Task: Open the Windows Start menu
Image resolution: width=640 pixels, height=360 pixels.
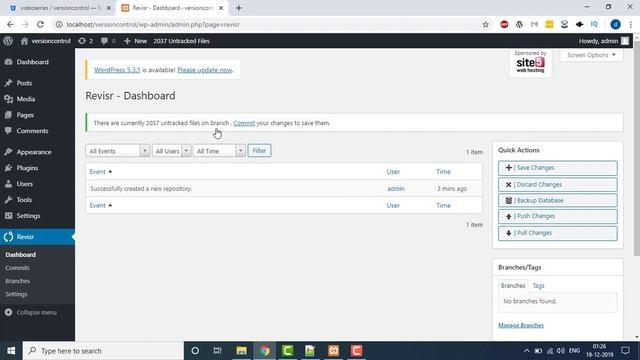Action: point(11,351)
